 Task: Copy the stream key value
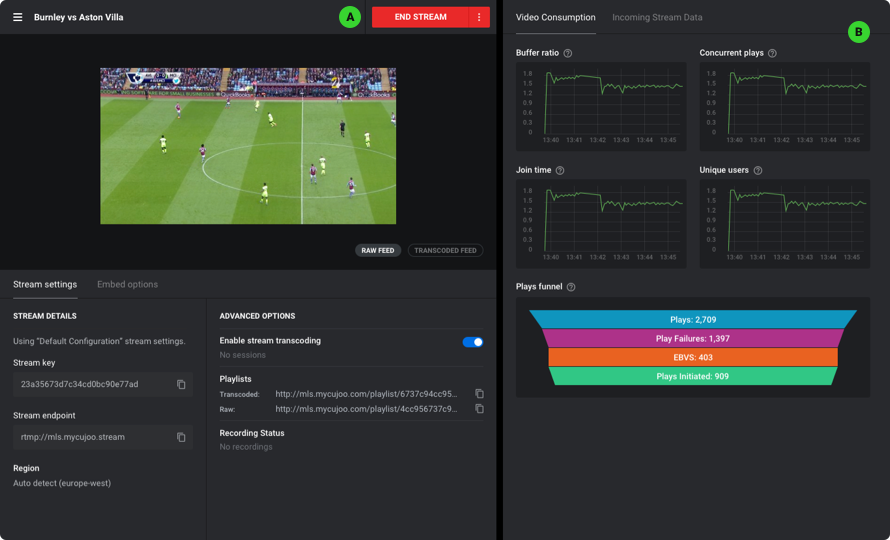point(181,384)
